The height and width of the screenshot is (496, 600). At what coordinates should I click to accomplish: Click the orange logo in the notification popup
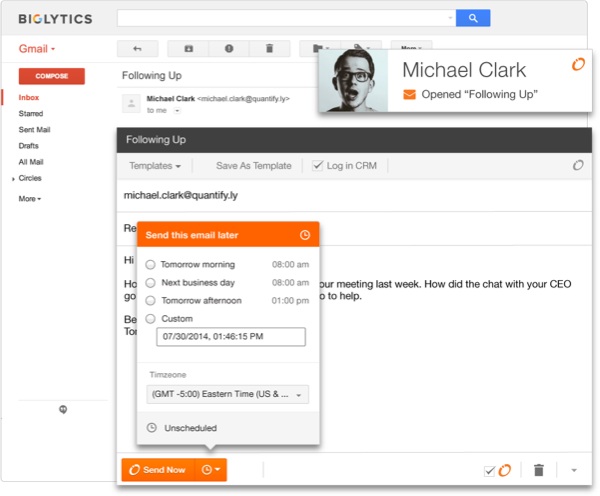(577, 65)
